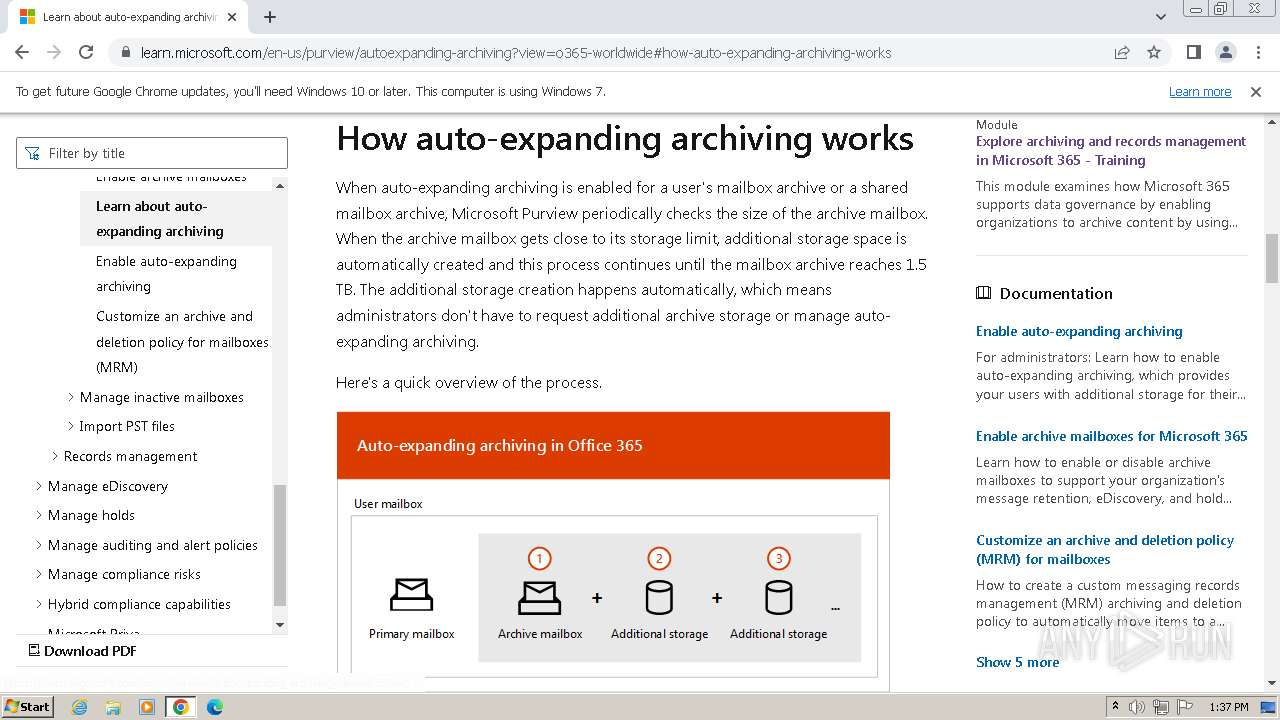The image size is (1280, 720).
Task: Open 'Customize an archive and deletion policy (MRM)' link
Action: (1105, 550)
